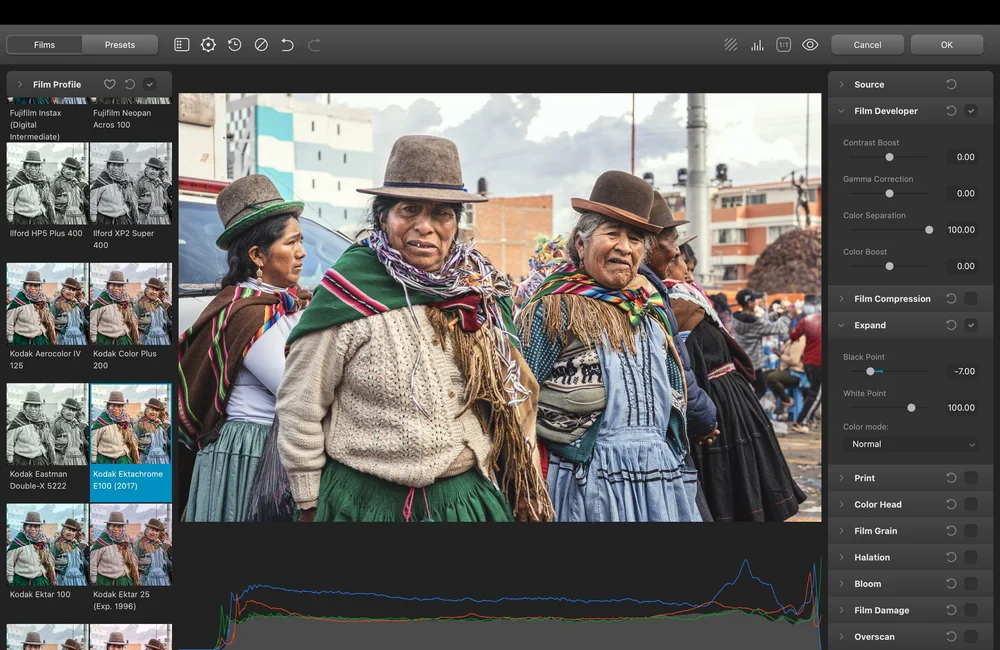The image size is (1000, 650).
Task: Click the Black Point slider handle
Action: pyautogui.click(x=870, y=371)
